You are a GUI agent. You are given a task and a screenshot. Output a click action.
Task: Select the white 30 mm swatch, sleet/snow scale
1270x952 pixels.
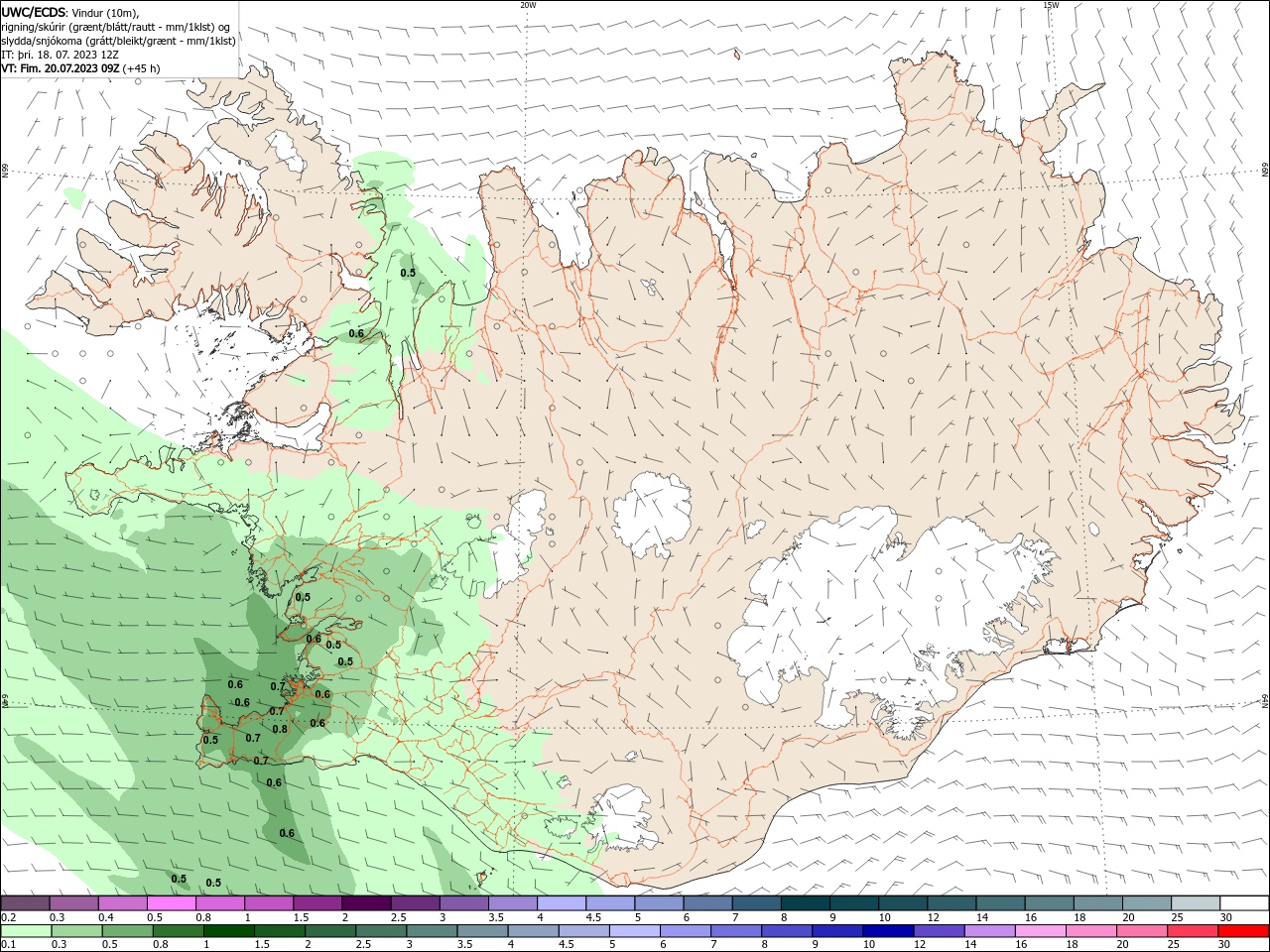[1243, 903]
